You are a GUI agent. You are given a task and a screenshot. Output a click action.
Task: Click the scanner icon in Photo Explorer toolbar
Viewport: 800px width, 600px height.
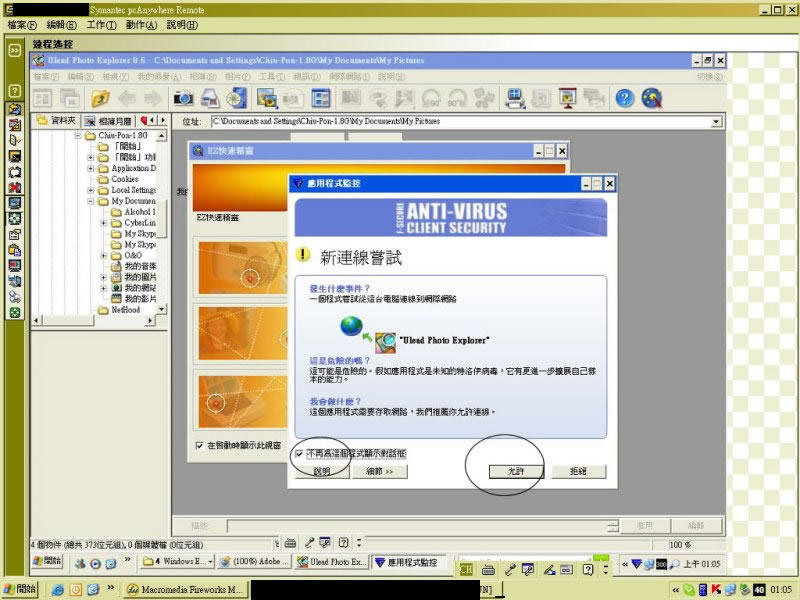click(x=210, y=98)
